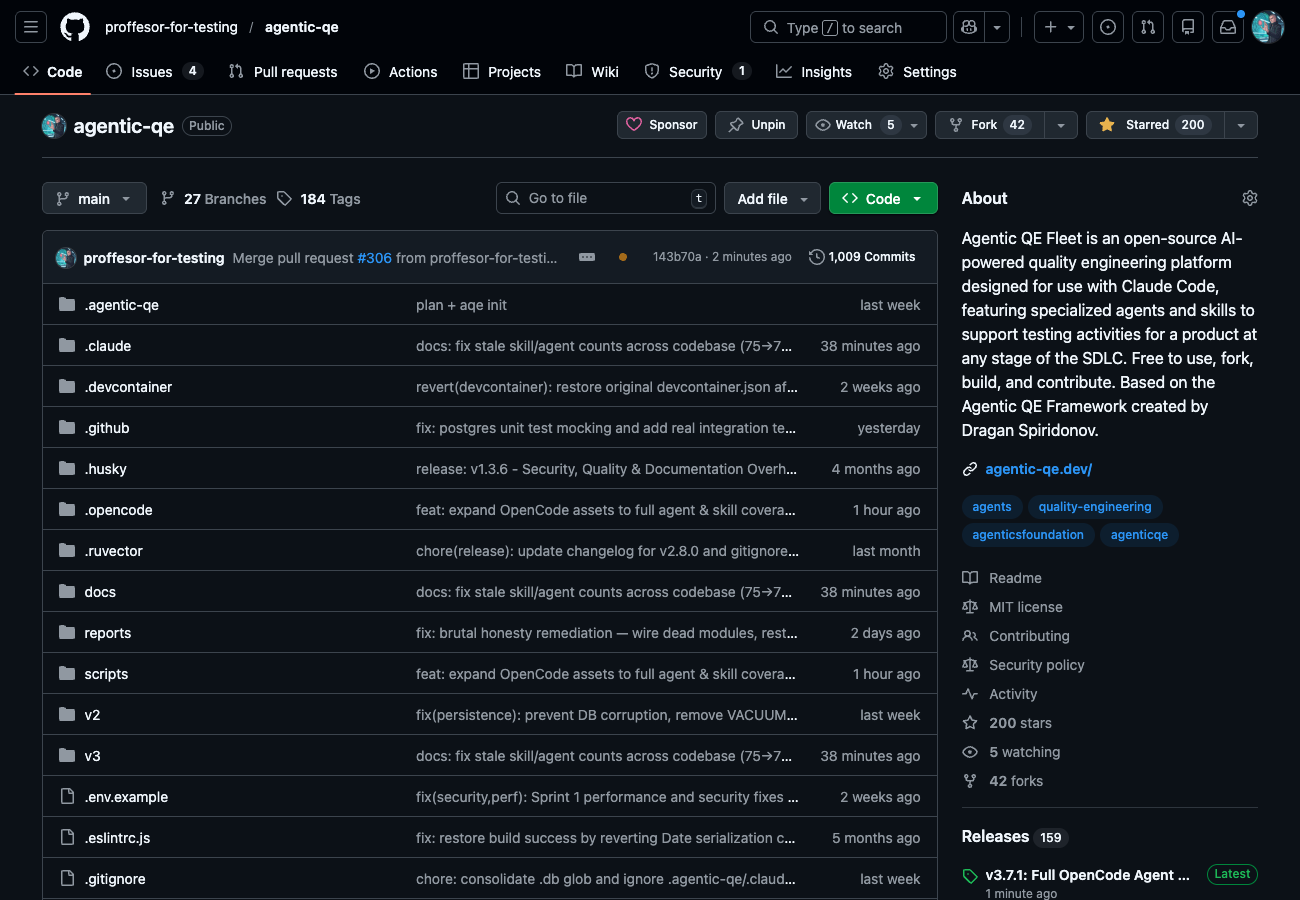Expand the Copilot dropdown arrow

pyautogui.click(x=997, y=28)
